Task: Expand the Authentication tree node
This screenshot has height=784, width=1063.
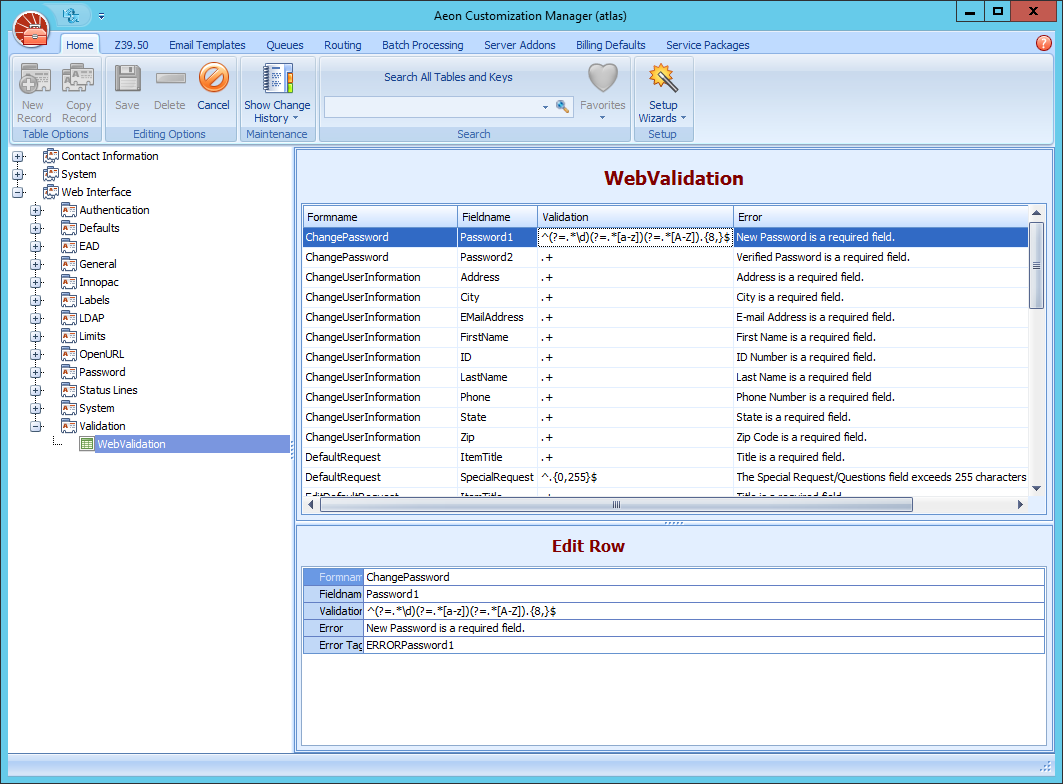Action: (x=36, y=210)
